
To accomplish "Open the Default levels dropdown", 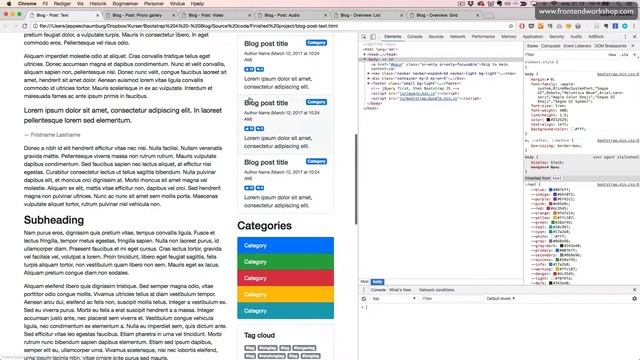I will coord(500,299).
